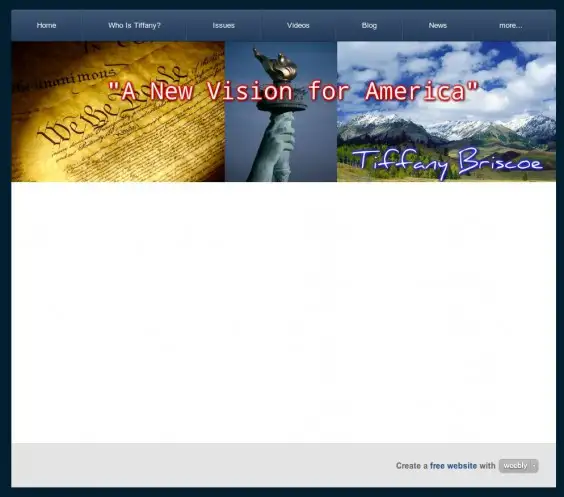Visit the Blog page

point(369,26)
